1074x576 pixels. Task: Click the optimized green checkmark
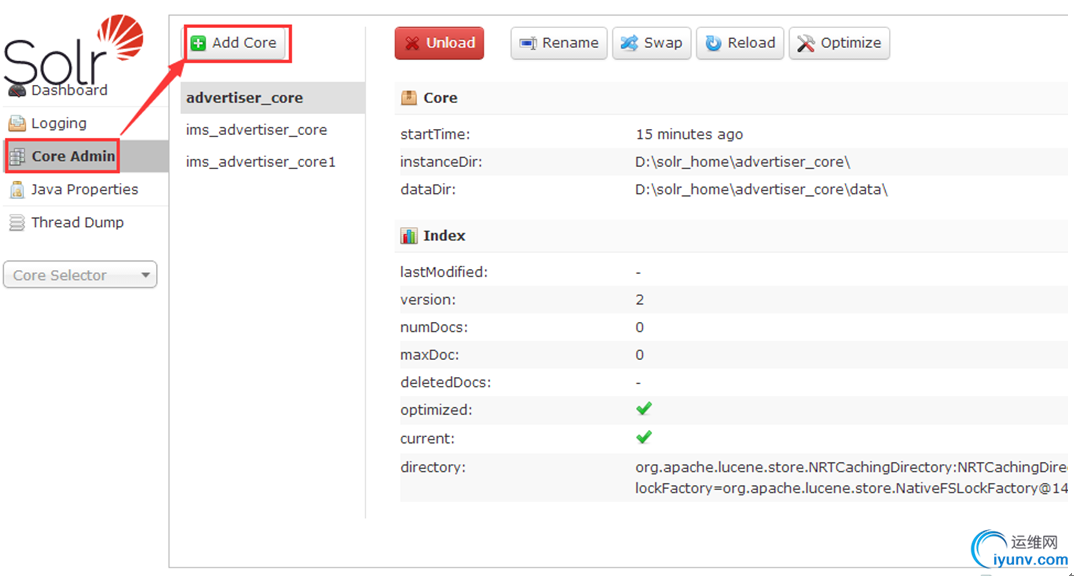(644, 409)
